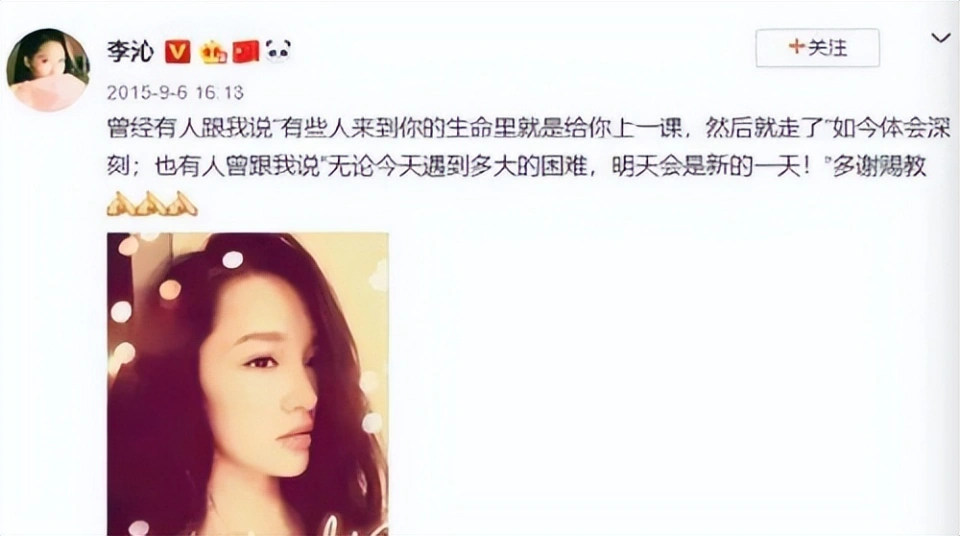Click the orange plus sign in 关注
The image size is (960, 536).
click(x=796, y=47)
